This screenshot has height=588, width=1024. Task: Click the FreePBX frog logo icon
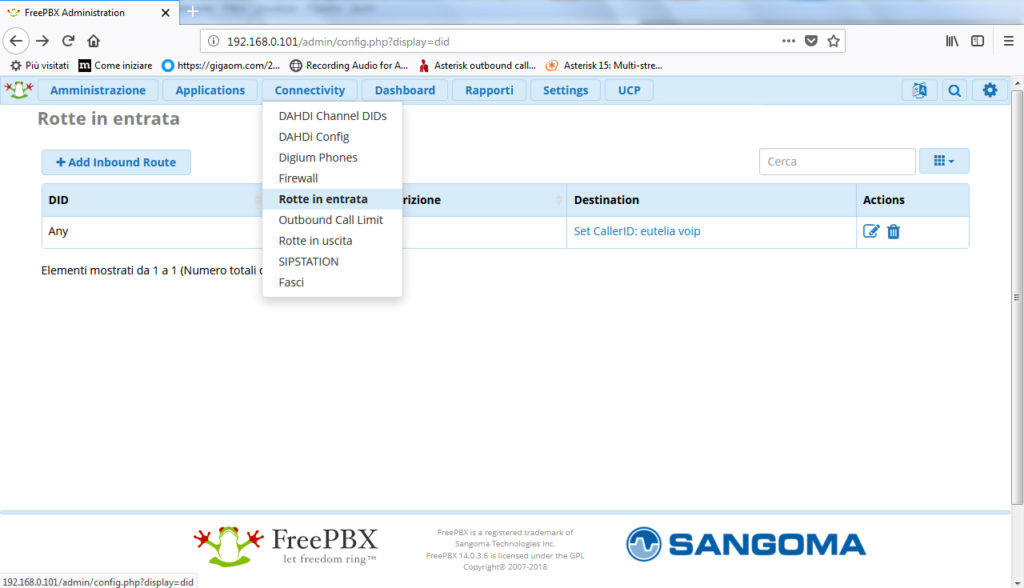19,90
